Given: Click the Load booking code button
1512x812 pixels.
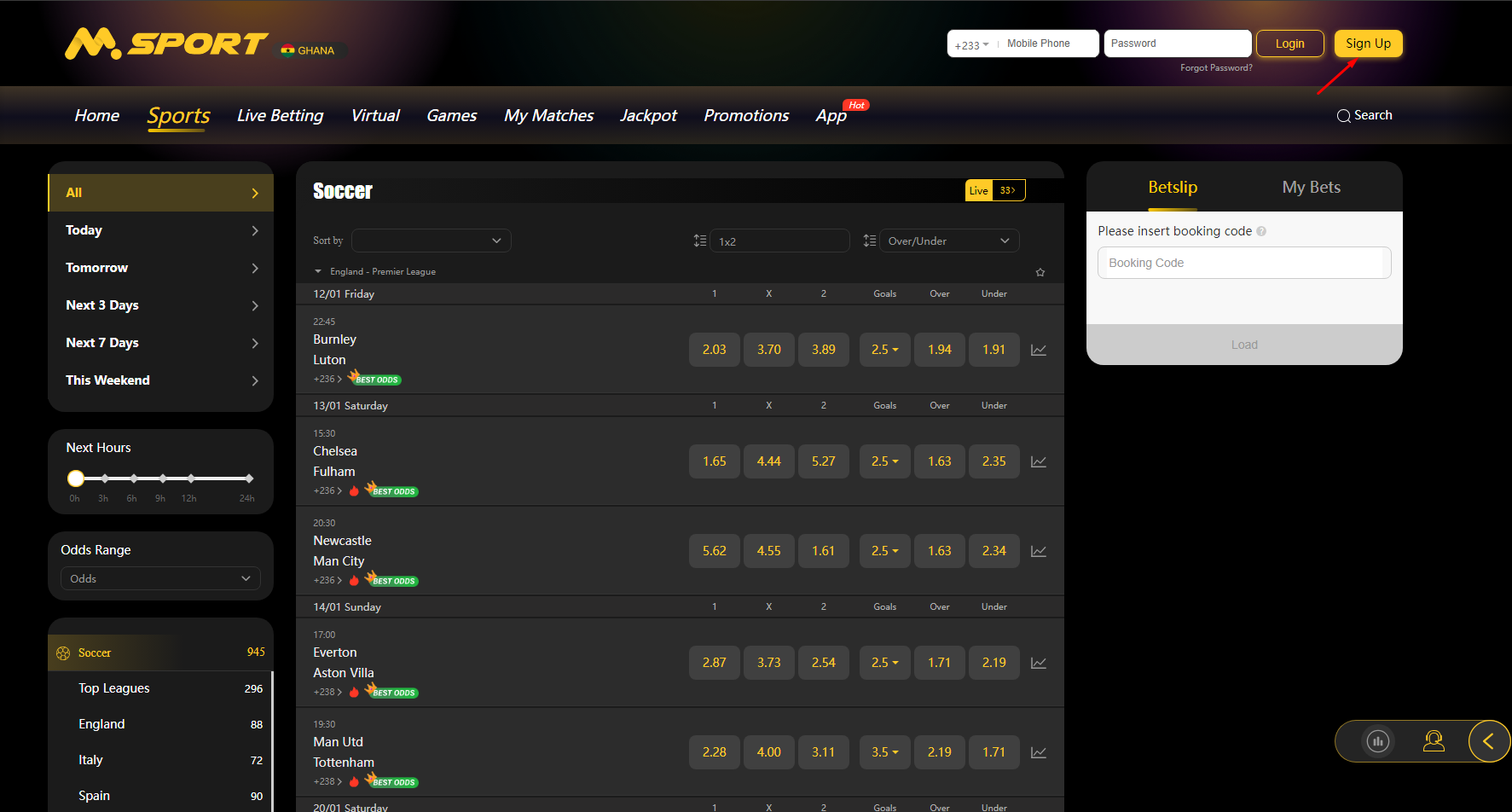Looking at the screenshot, I should 1244,345.
